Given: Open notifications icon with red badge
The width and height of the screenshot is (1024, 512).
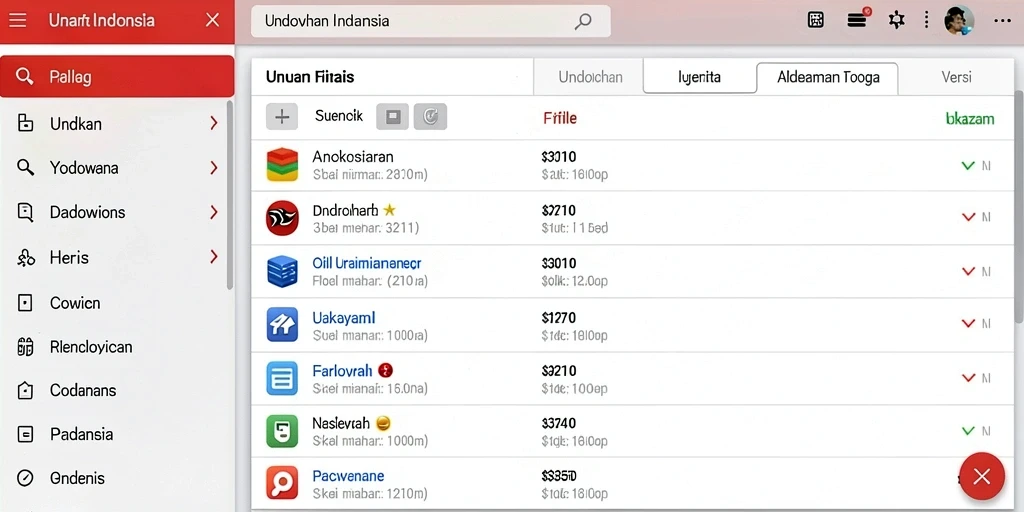Looking at the screenshot, I should (857, 19).
